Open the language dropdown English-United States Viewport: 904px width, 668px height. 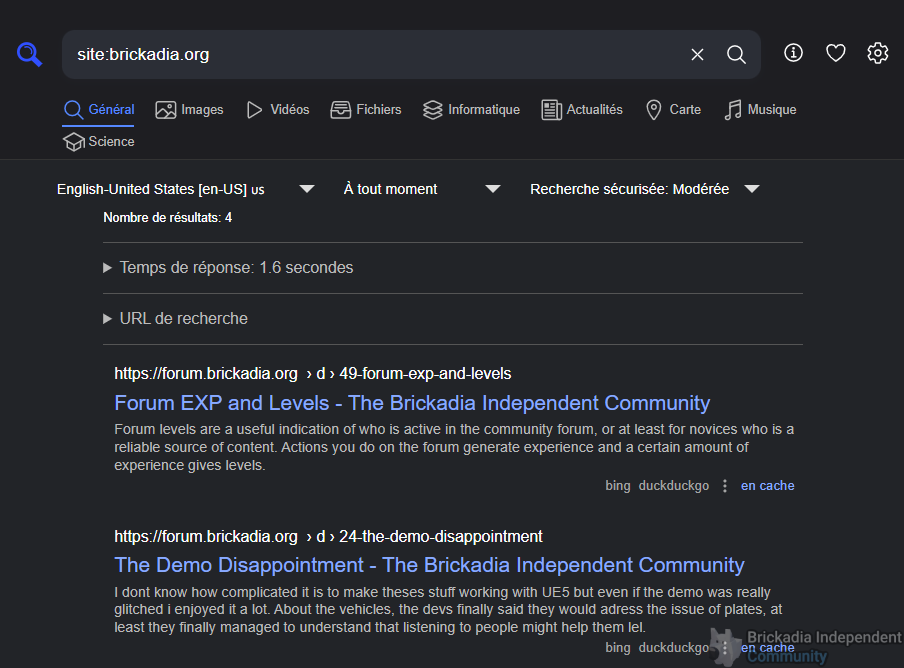click(186, 189)
